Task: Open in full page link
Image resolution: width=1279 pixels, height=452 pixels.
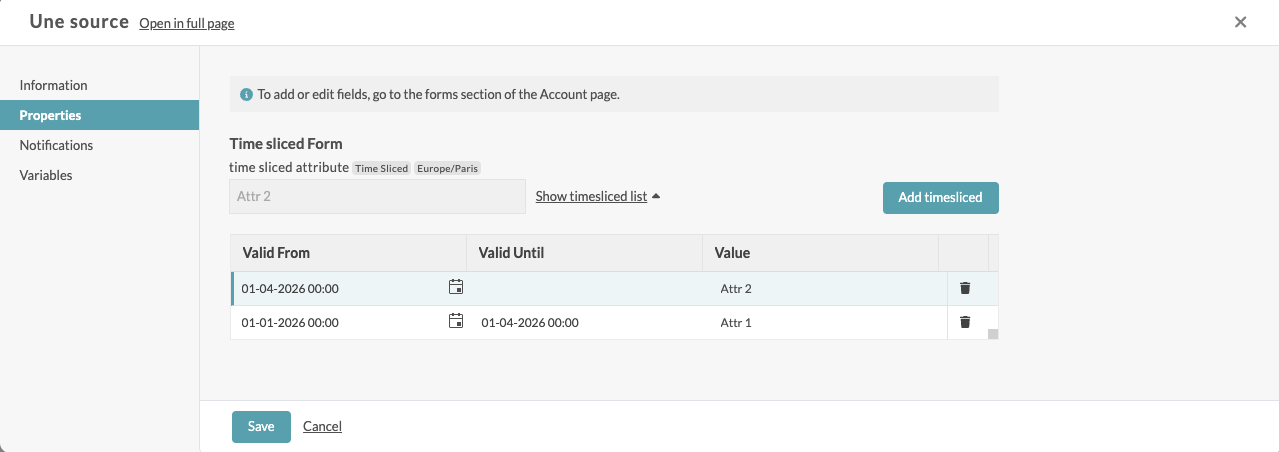Action: pyautogui.click(x=187, y=23)
